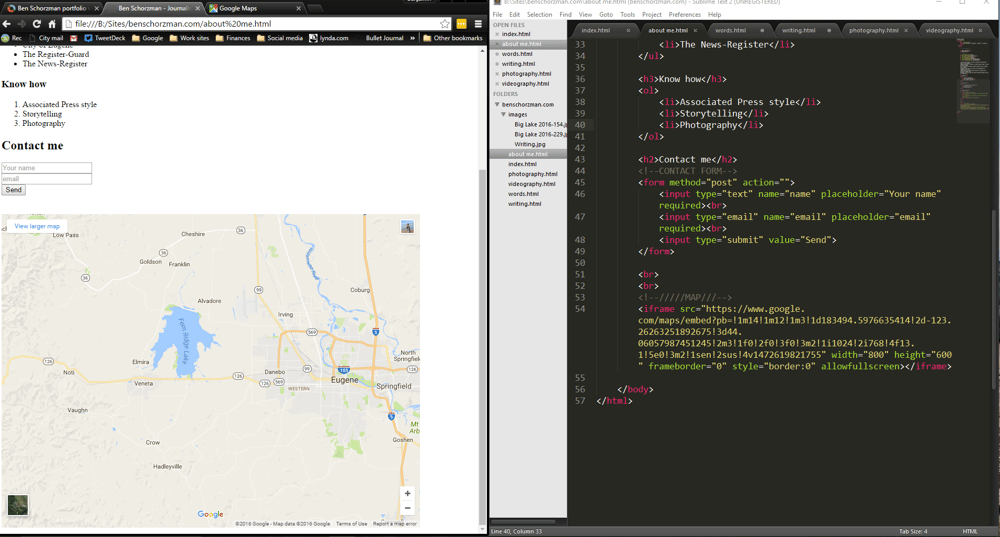Open the Goto menu
1000x537 pixels.
[x=606, y=14]
